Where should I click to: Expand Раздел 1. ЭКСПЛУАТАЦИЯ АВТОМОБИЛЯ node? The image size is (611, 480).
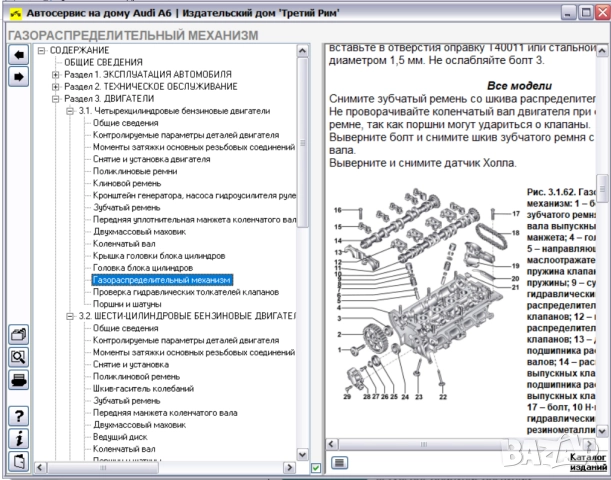pyautogui.click(x=55, y=75)
